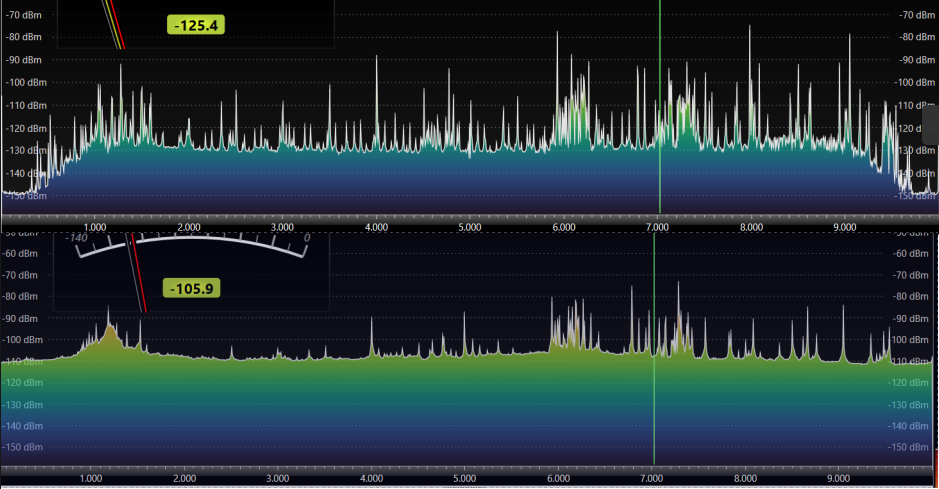
Task: Click the -125.4 signal level readout
Action: point(195,24)
